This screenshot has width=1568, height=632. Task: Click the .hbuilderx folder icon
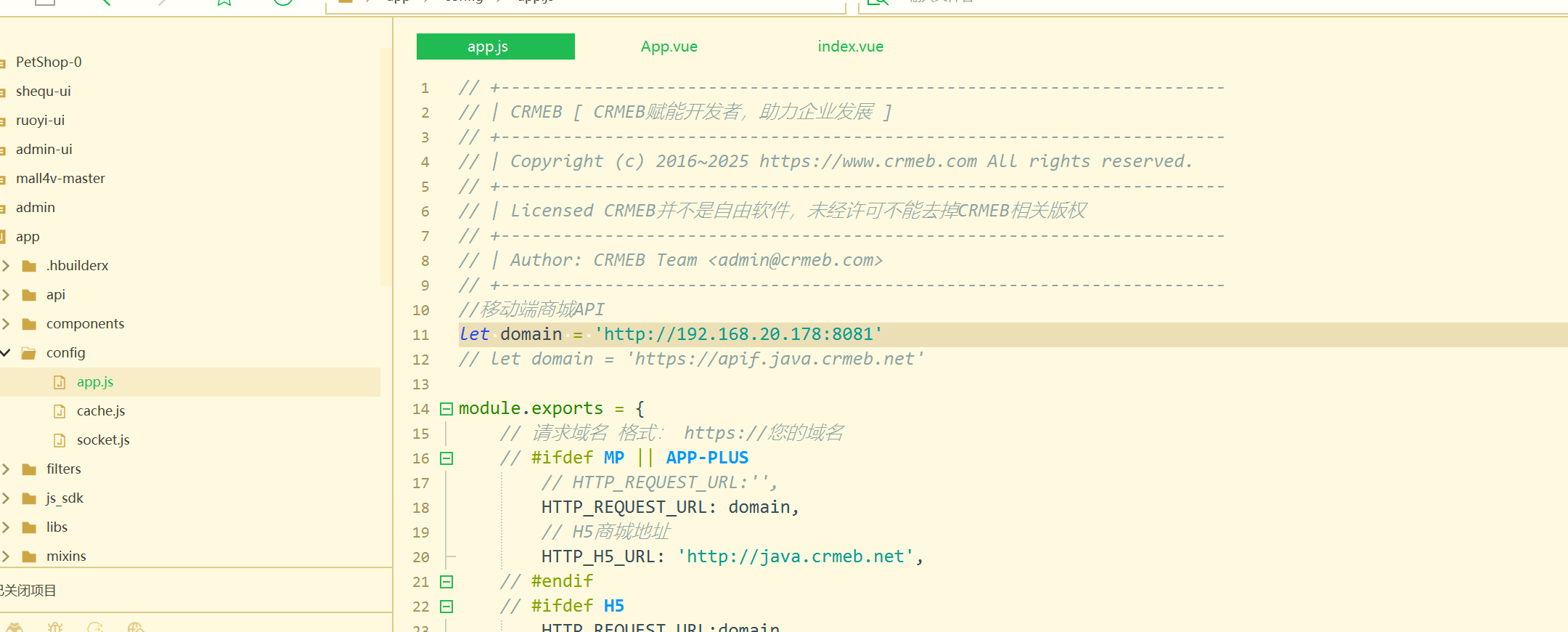click(29, 266)
